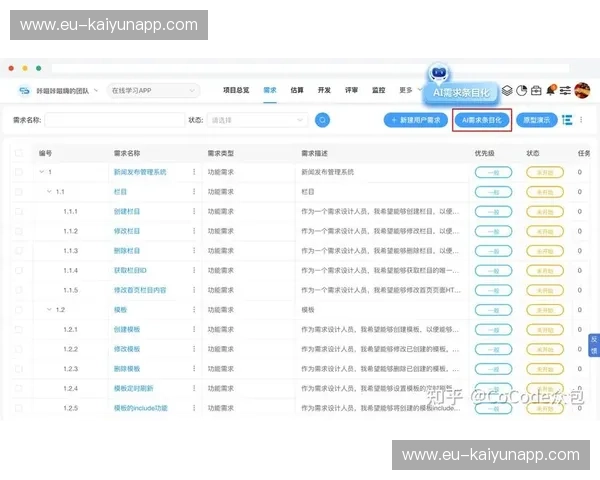The width and height of the screenshot is (600, 480).
Task: Open row actions menu for 修改模板
Action: [194, 349]
